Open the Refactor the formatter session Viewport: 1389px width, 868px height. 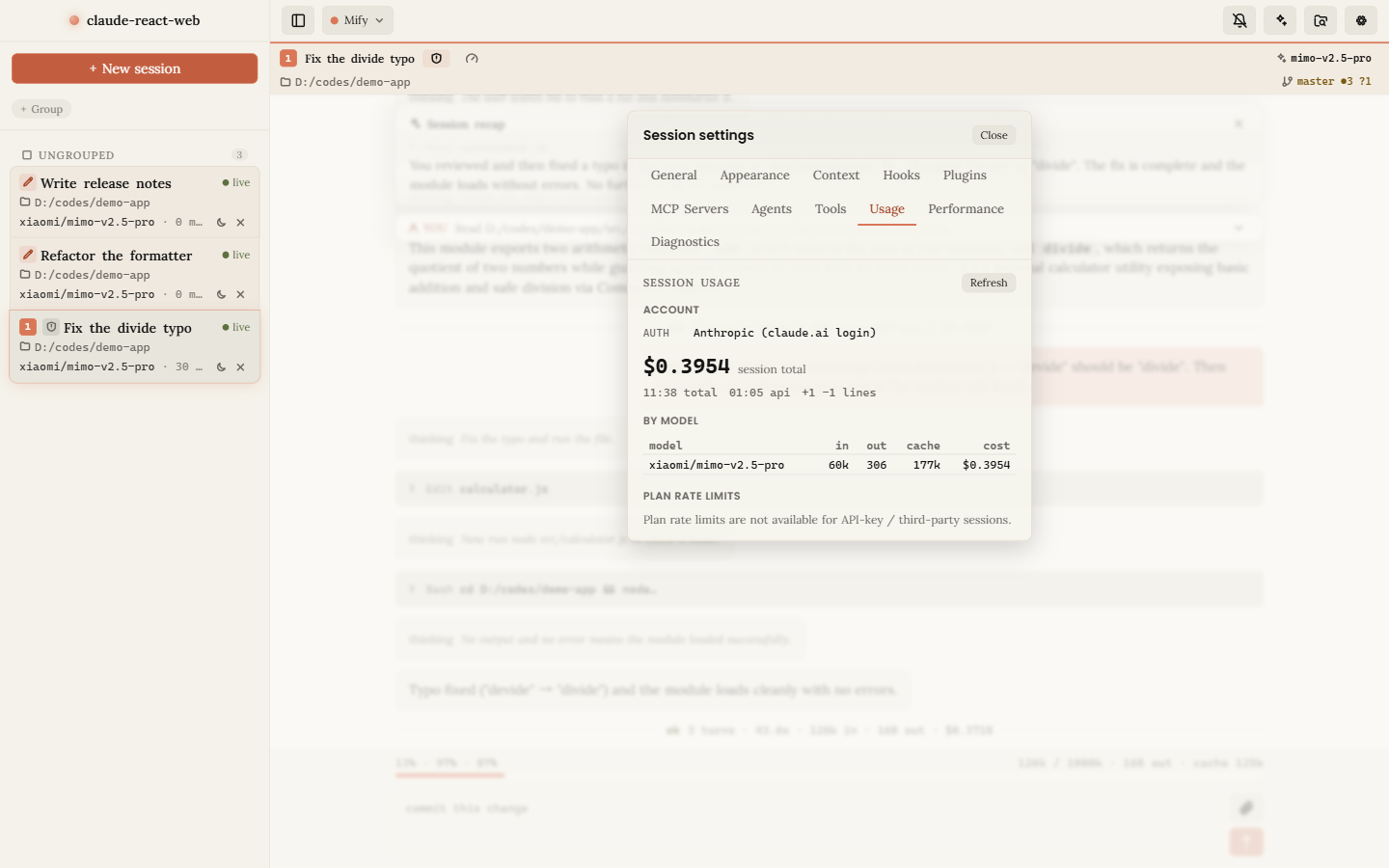(x=135, y=274)
